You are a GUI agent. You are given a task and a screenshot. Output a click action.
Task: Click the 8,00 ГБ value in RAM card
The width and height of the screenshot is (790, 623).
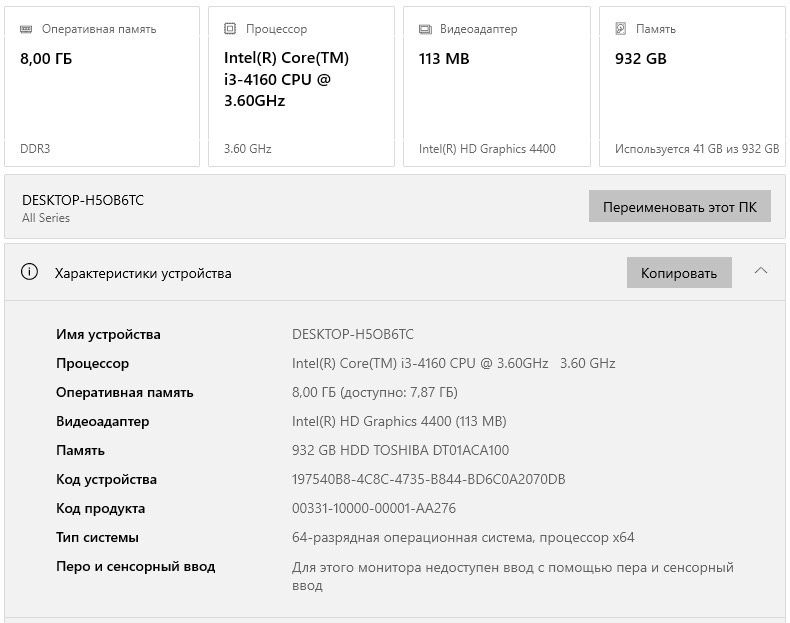(46, 59)
